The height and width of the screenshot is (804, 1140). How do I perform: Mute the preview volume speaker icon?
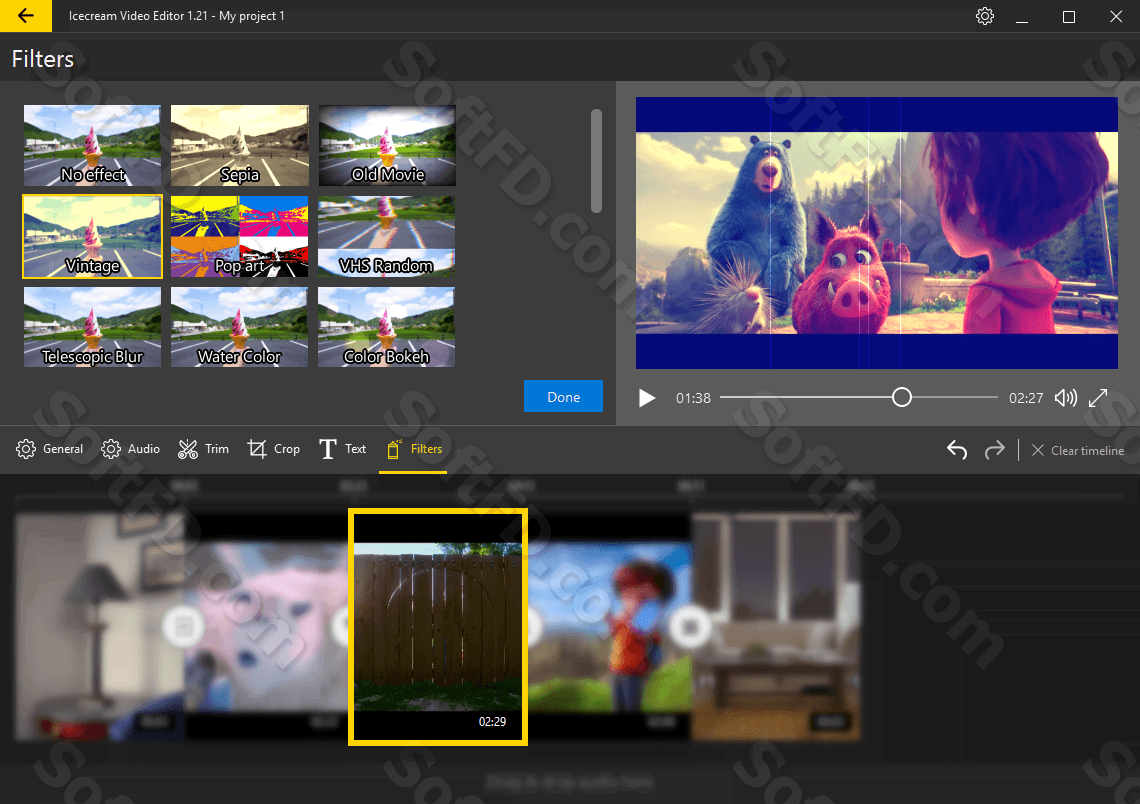(x=1065, y=398)
